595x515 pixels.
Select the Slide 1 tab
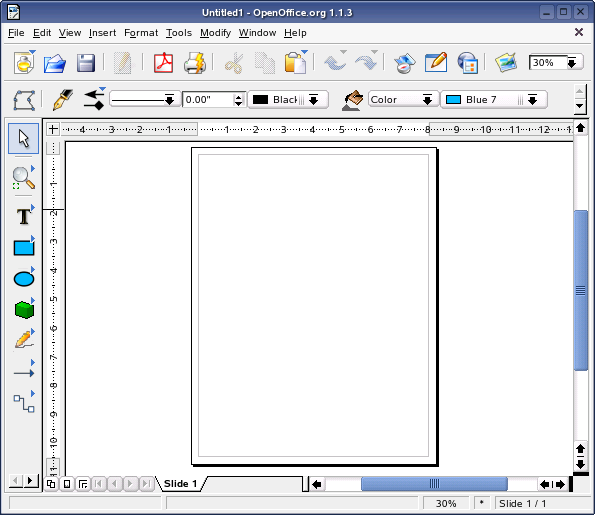[x=180, y=484]
